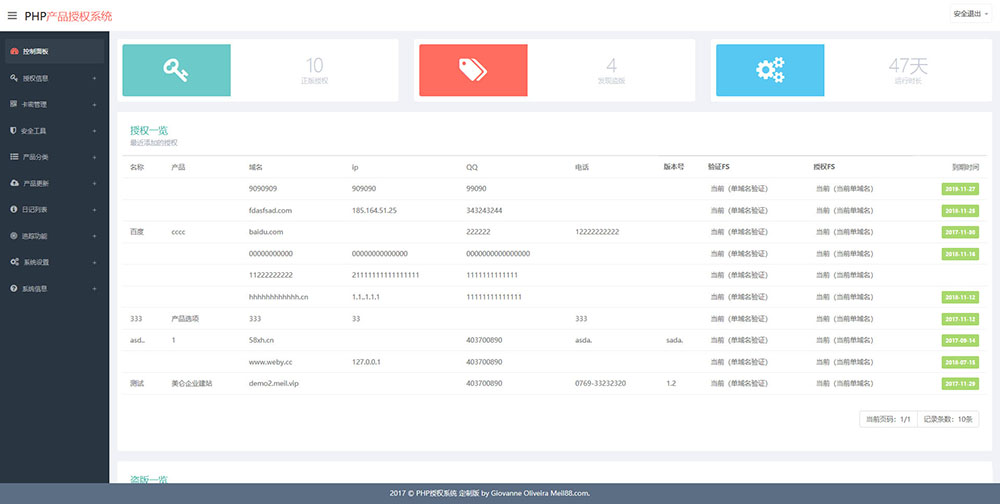Click the blue gears card icon
The width and height of the screenshot is (1000, 504).
(x=770, y=70)
